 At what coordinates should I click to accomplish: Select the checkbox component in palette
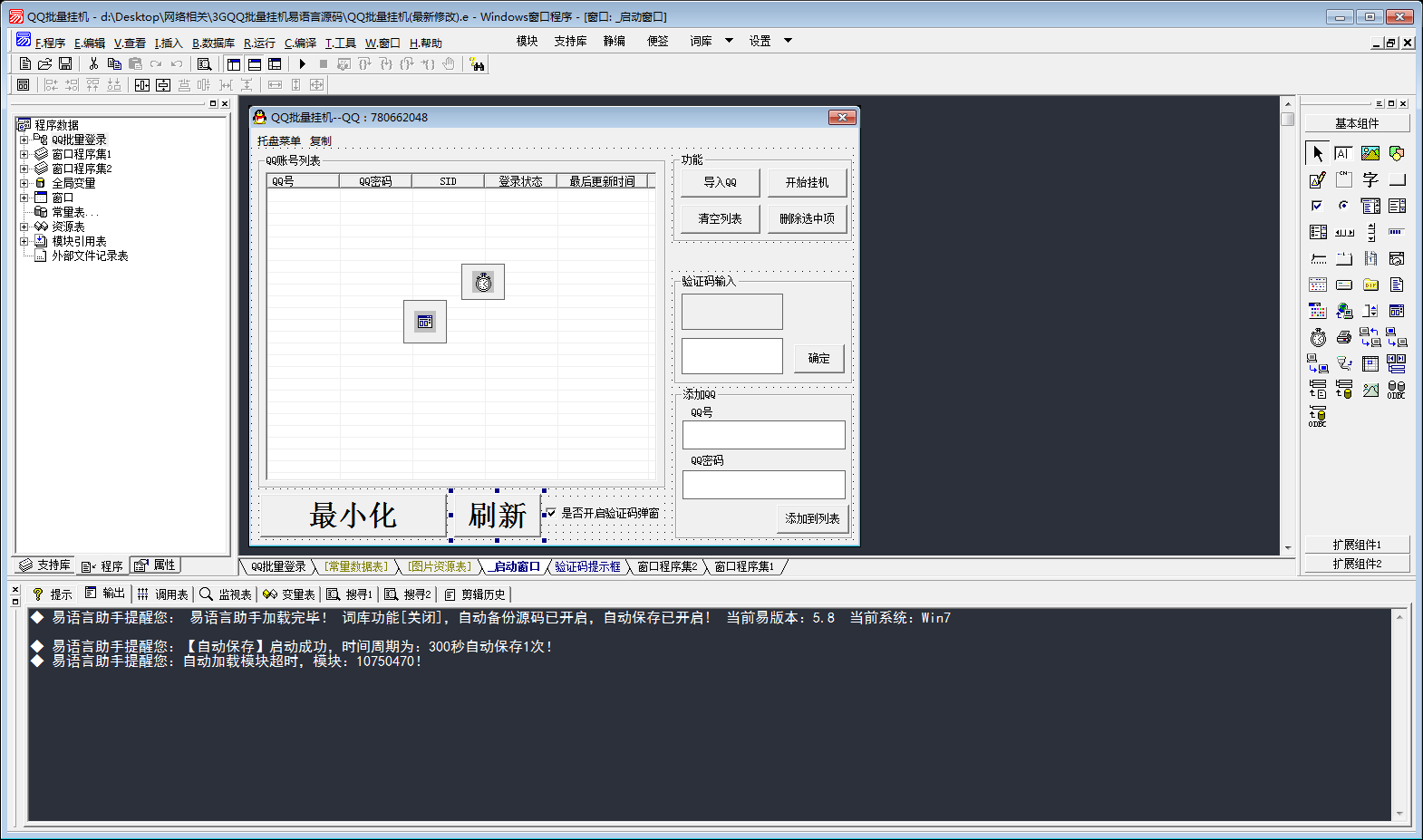(x=1318, y=206)
